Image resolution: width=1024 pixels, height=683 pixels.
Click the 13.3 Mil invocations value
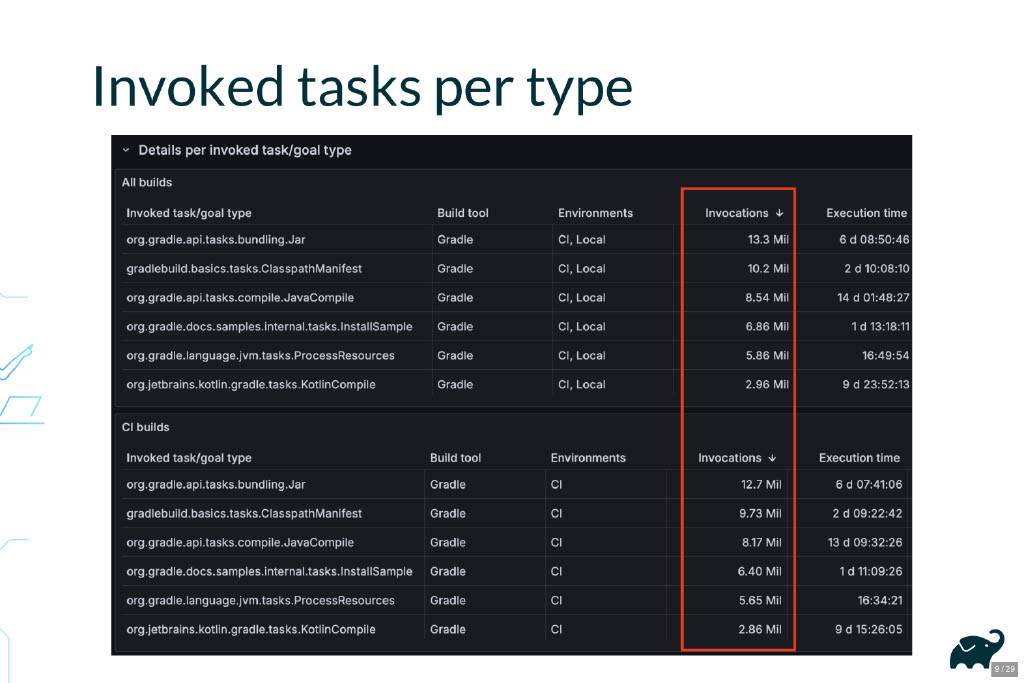(x=768, y=240)
